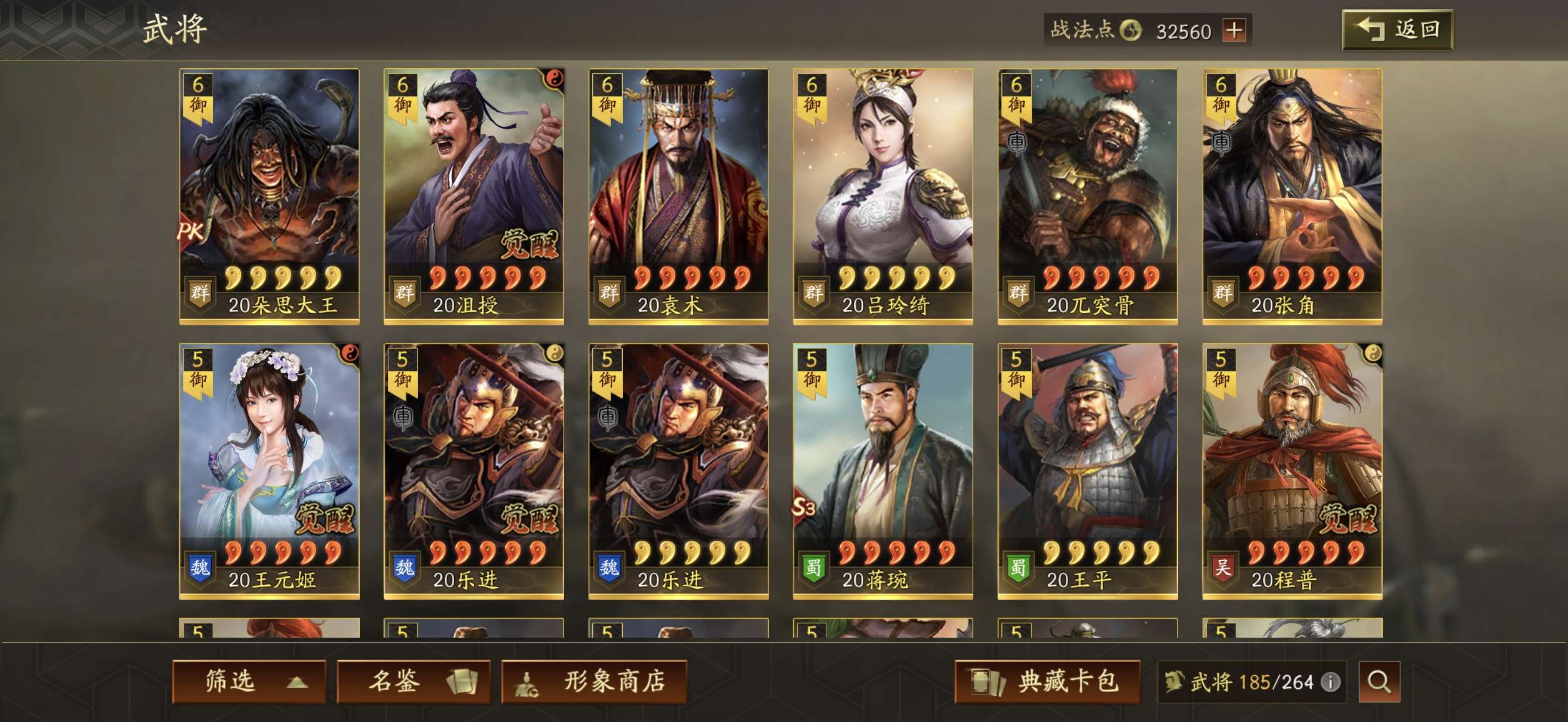The image size is (1568, 722).
Task: Tap the plus icon beside 战法点 32560
Action: (x=1234, y=30)
